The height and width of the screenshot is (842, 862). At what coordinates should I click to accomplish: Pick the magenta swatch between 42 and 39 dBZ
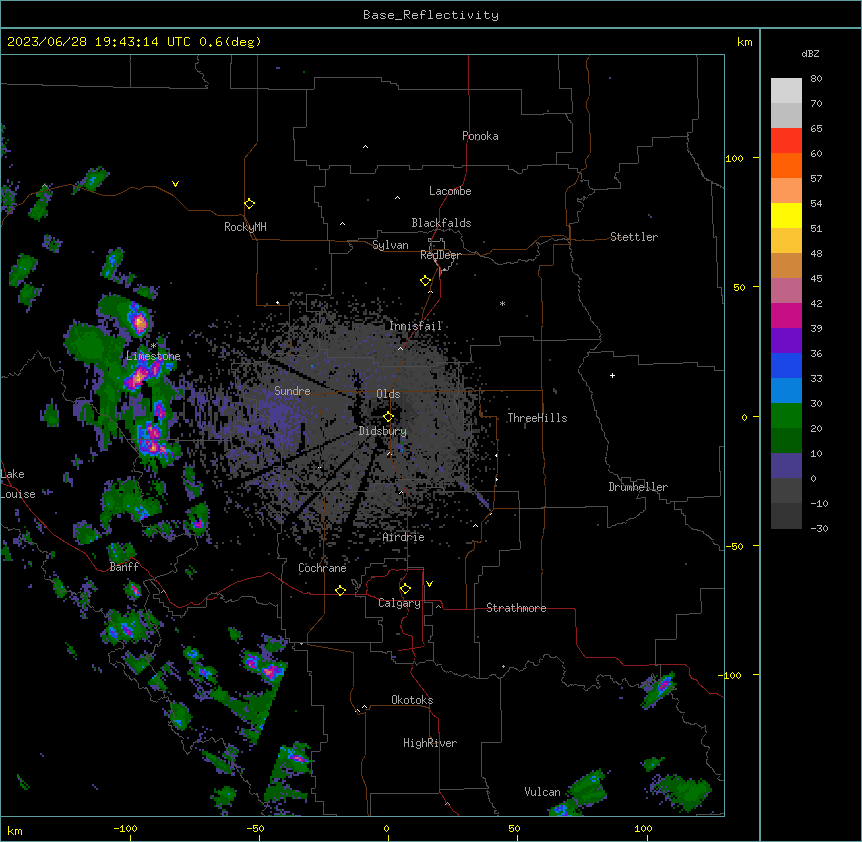pyautogui.click(x=786, y=315)
